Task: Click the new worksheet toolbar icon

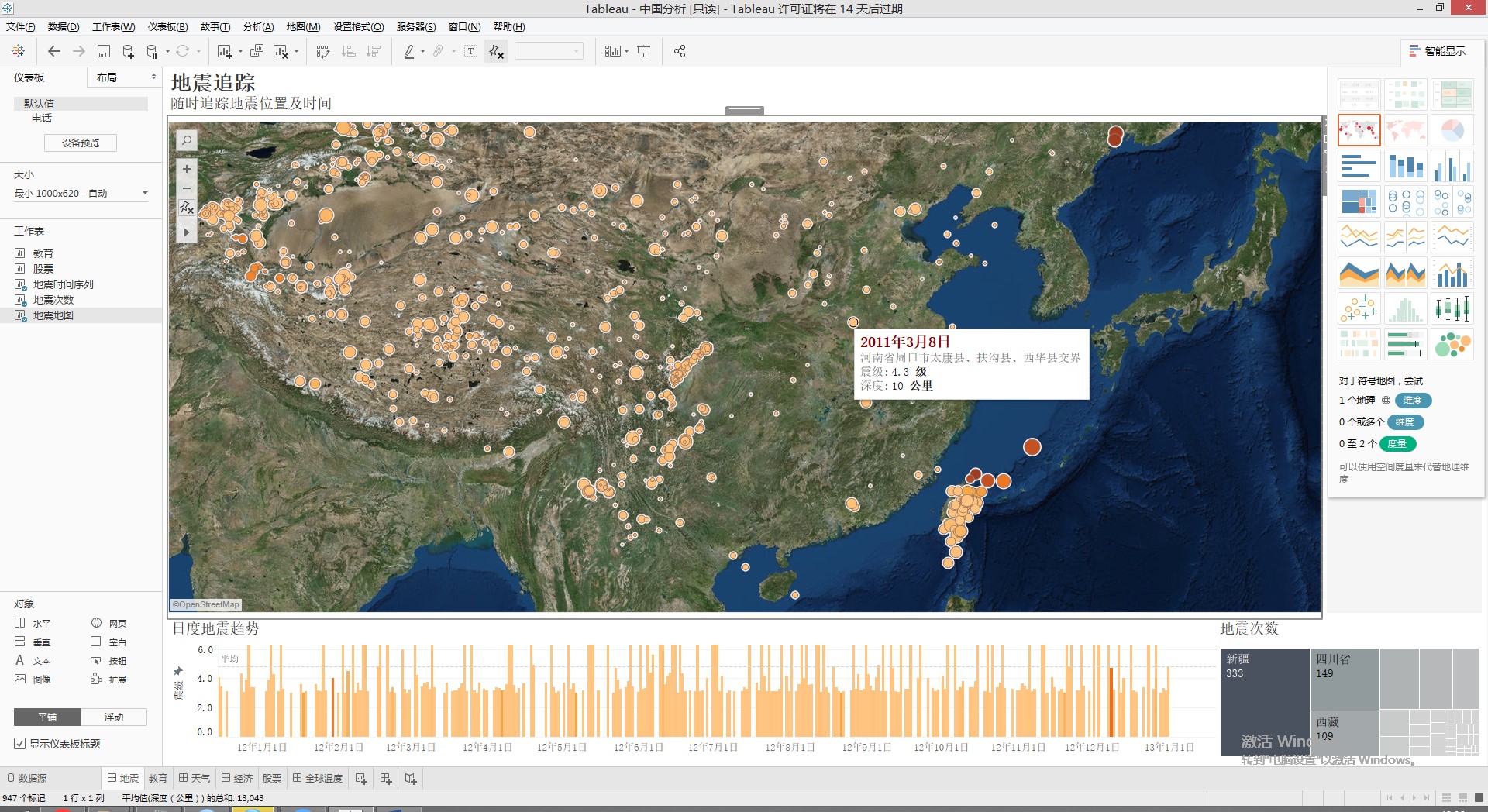Action: coord(225,51)
